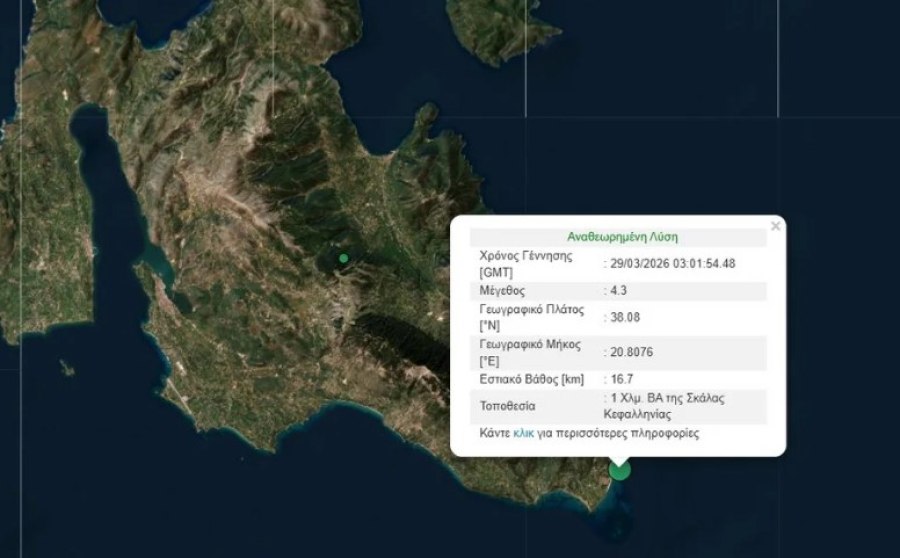Click the 'Χρόνος Γέννησης [GMT]' label
Viewport: 900px width, 558px height.
(526, 264)
